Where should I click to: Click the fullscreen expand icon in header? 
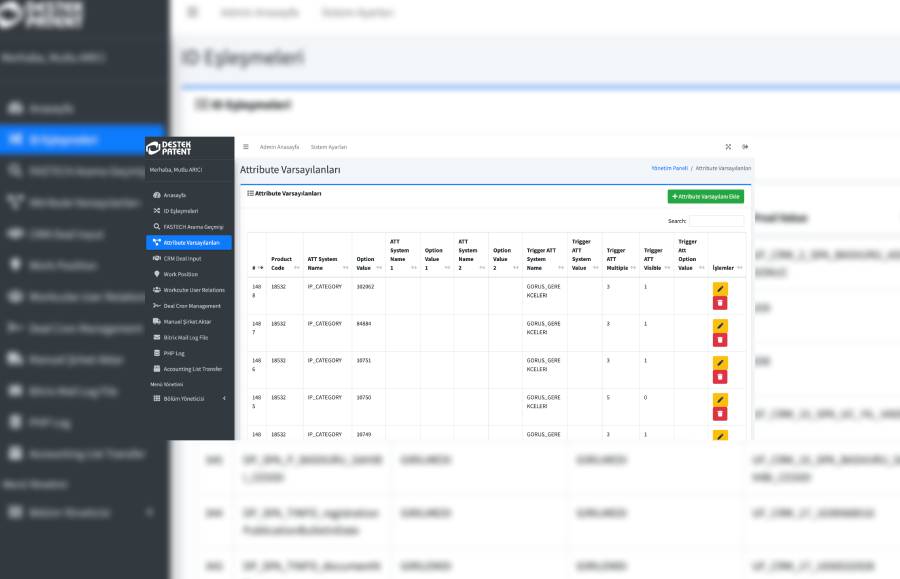[x=728, y=147]
